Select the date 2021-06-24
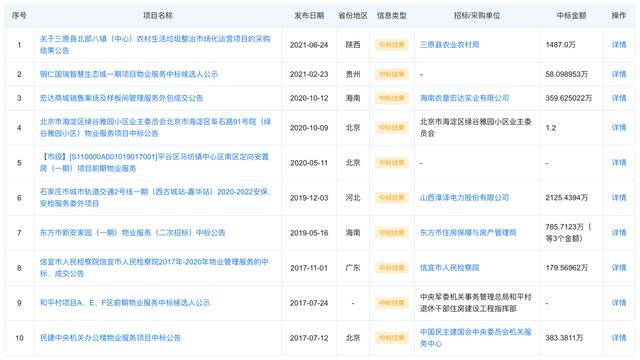This screenshot has width=640, height=360. (309, 45)
